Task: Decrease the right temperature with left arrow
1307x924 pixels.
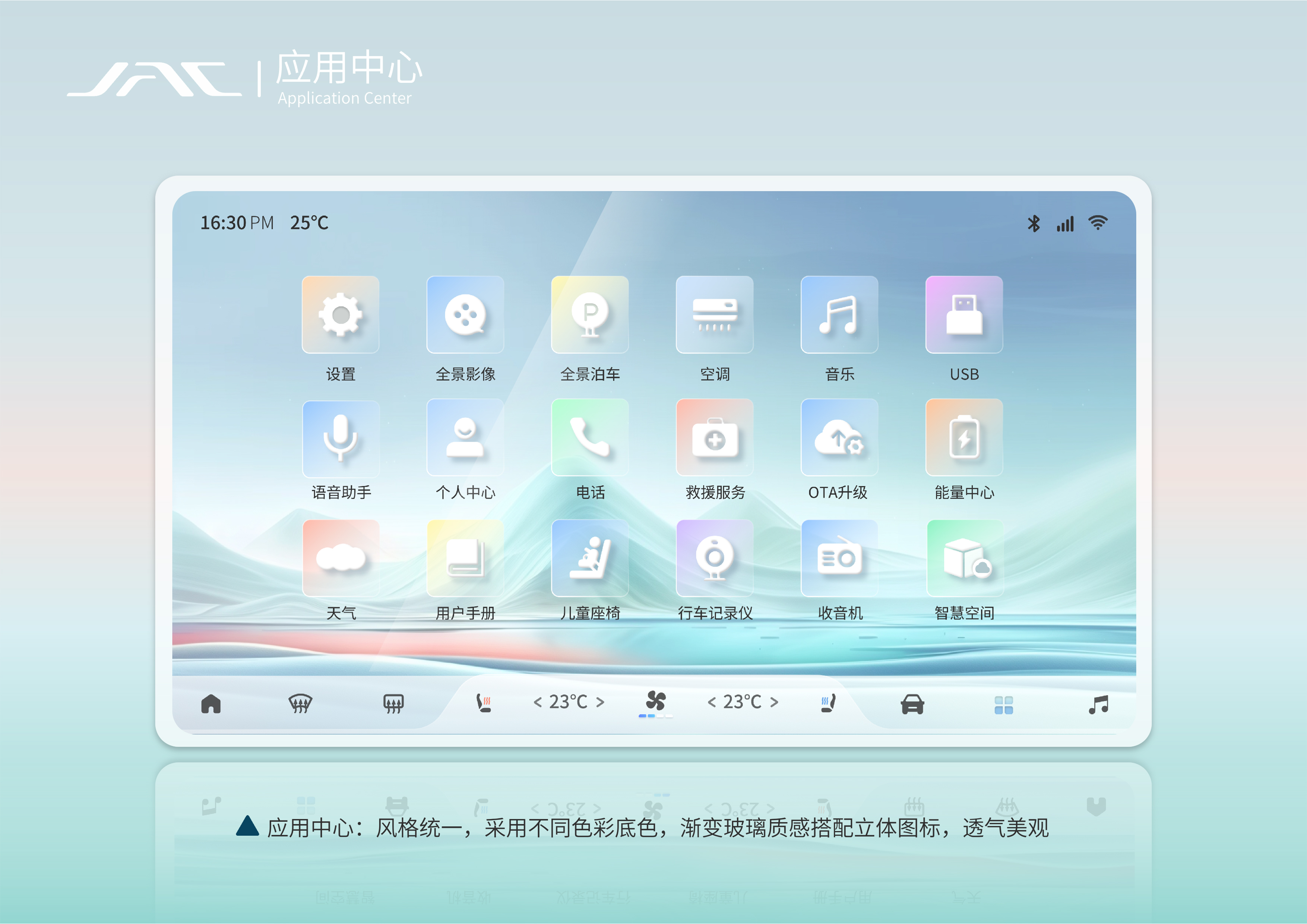Action: 712,703
